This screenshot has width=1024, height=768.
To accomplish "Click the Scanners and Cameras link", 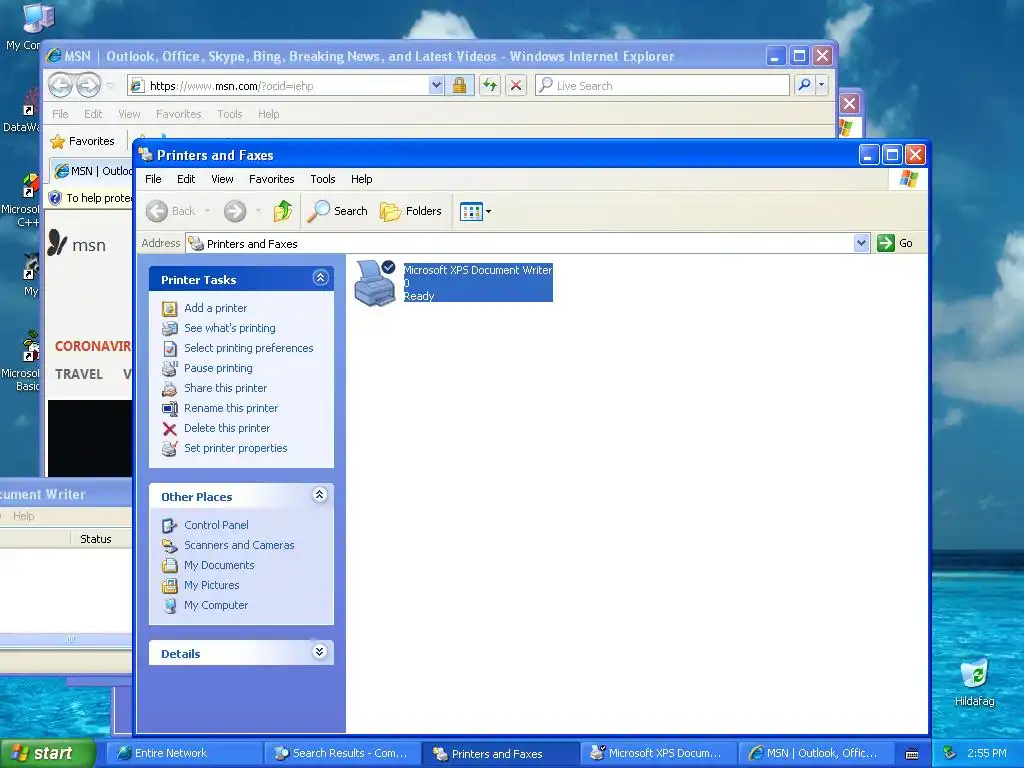I will pos(239,545).
